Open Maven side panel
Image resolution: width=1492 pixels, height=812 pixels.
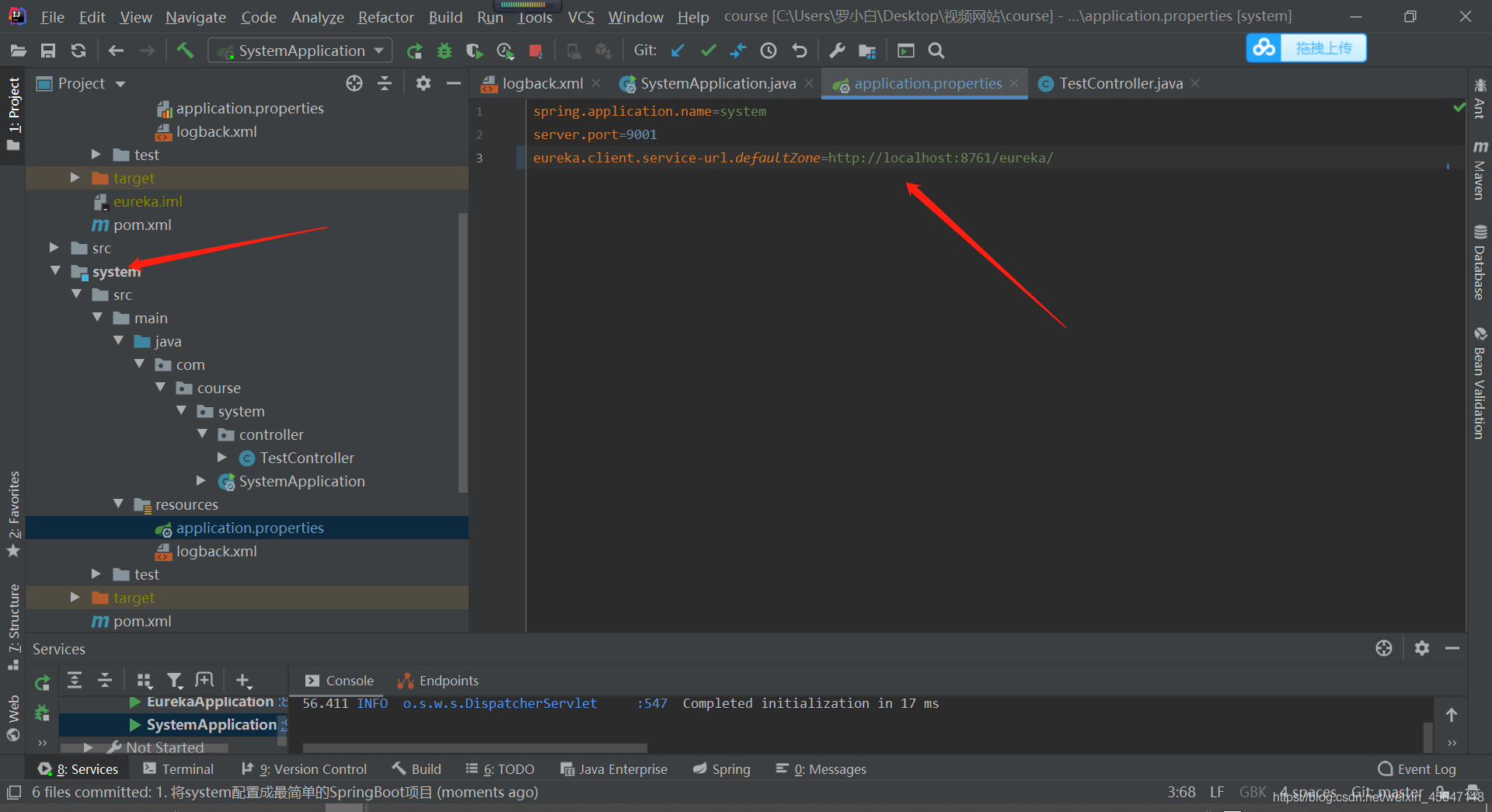(1480, 170)
